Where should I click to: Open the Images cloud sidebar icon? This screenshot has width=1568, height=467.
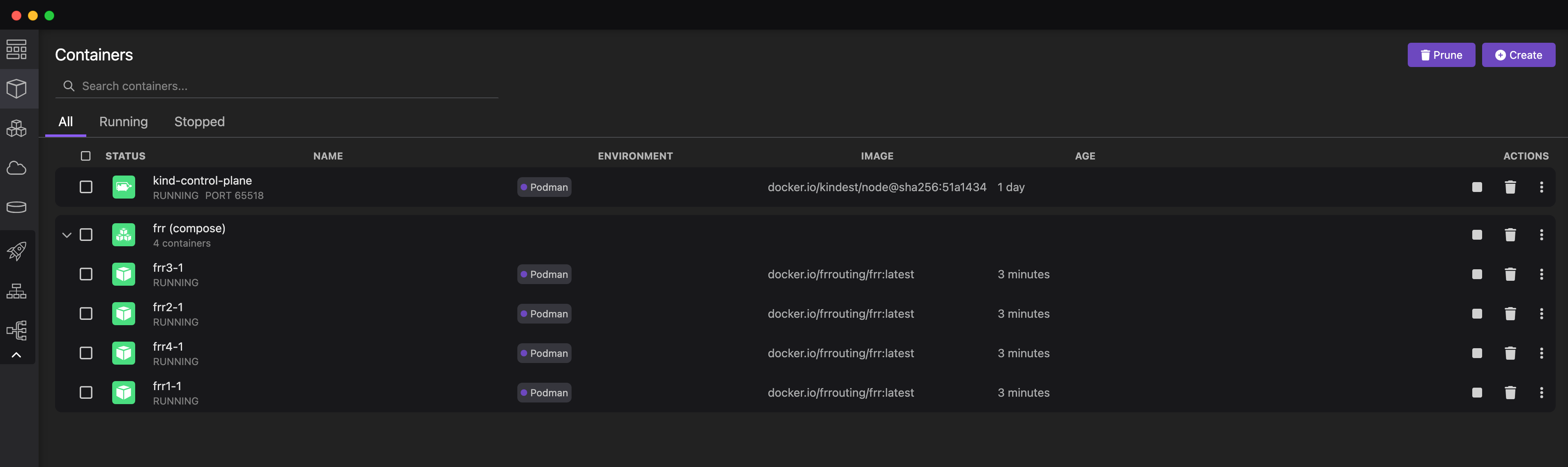point(16,168)
